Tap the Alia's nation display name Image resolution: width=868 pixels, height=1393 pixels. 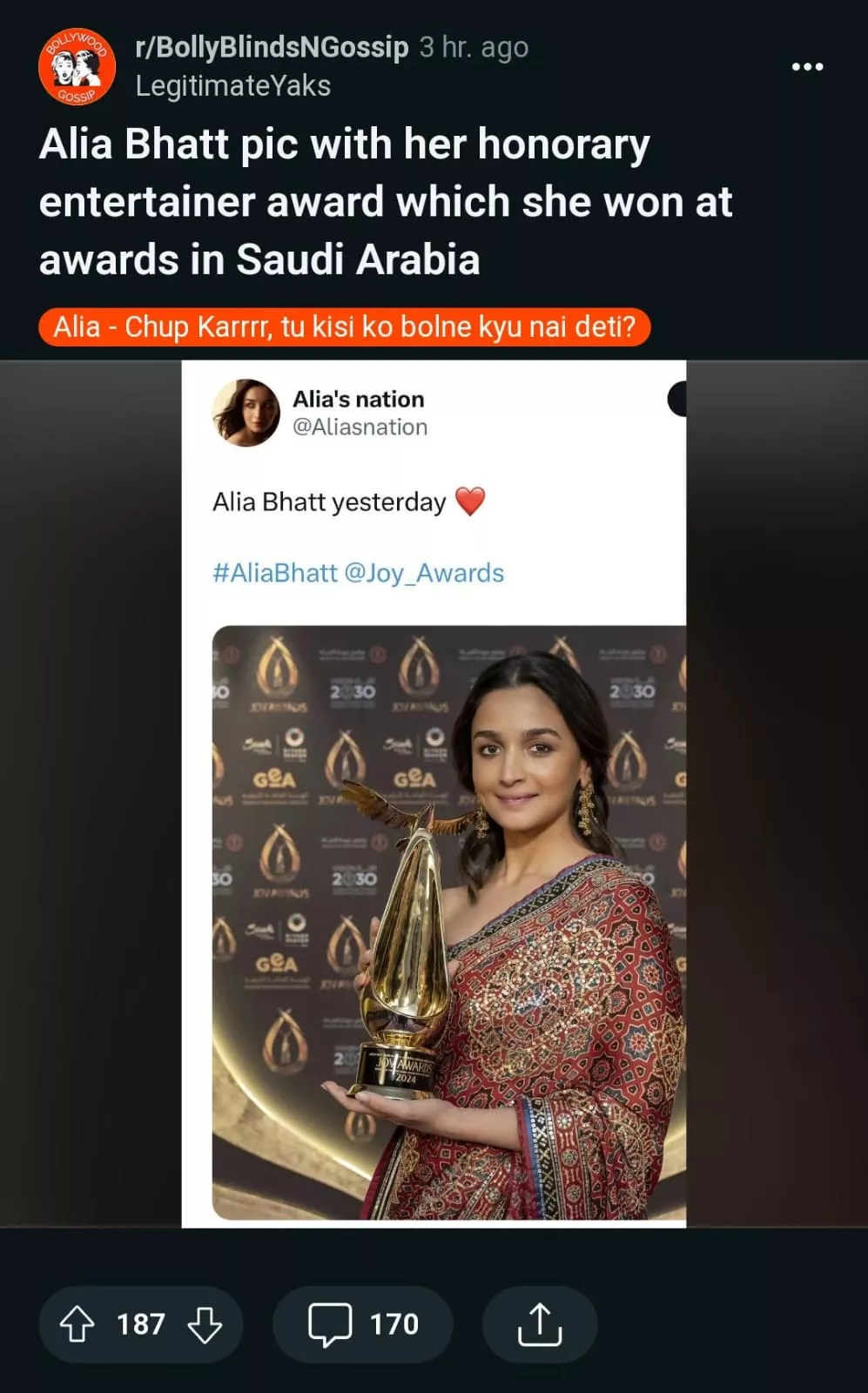pos(359,399)
